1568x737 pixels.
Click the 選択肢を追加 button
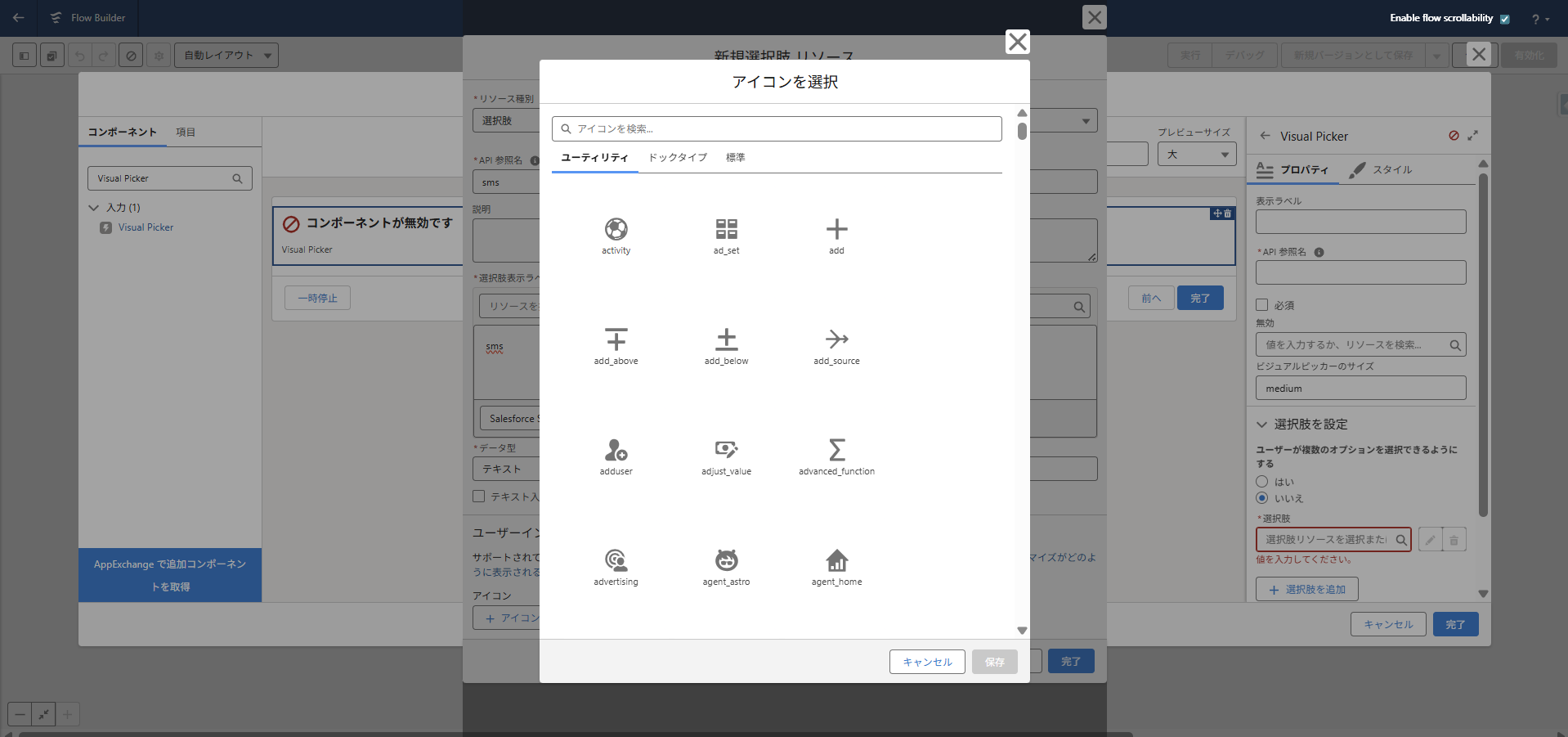(x=1306, y=590)
